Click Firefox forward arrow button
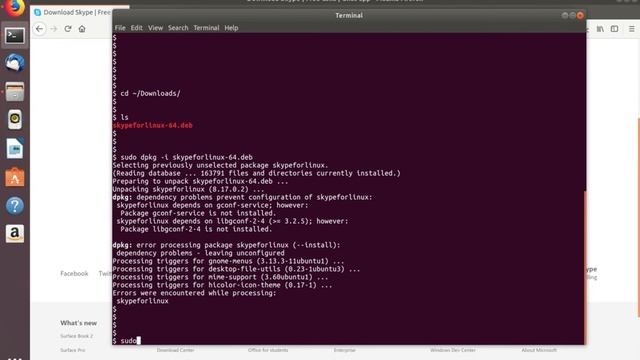The image size is (640, 360). click(54, 29)
